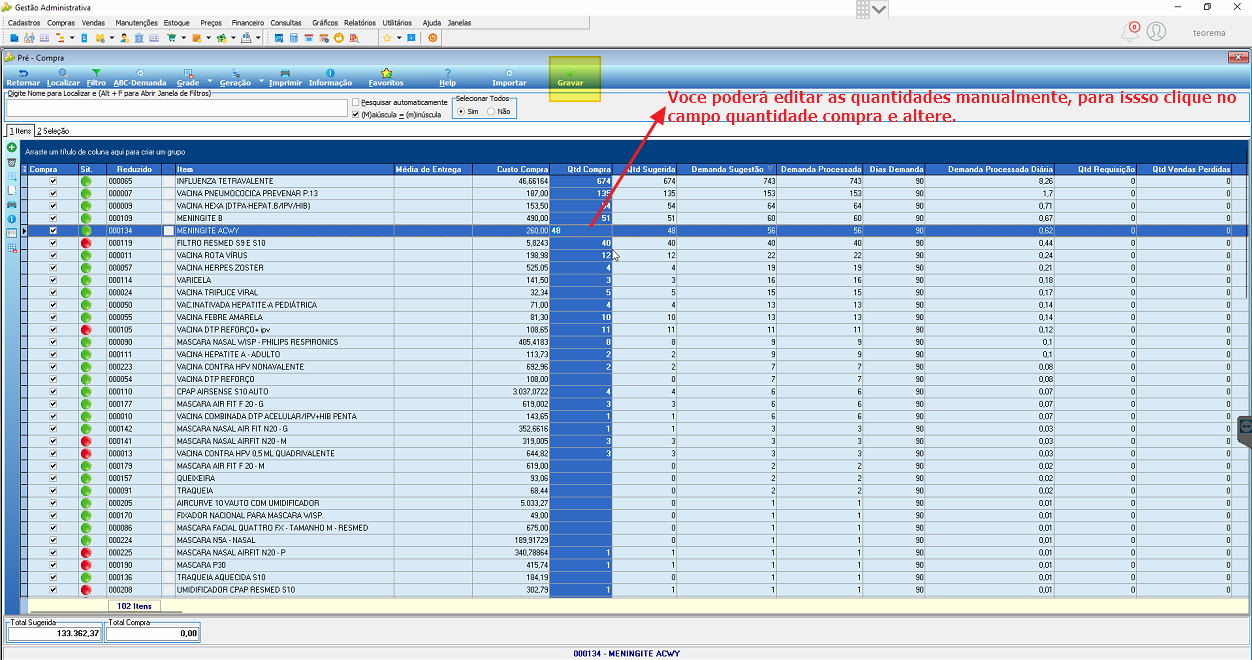
Task: Open the Estoque menu
Action: (x=176, y=22)
